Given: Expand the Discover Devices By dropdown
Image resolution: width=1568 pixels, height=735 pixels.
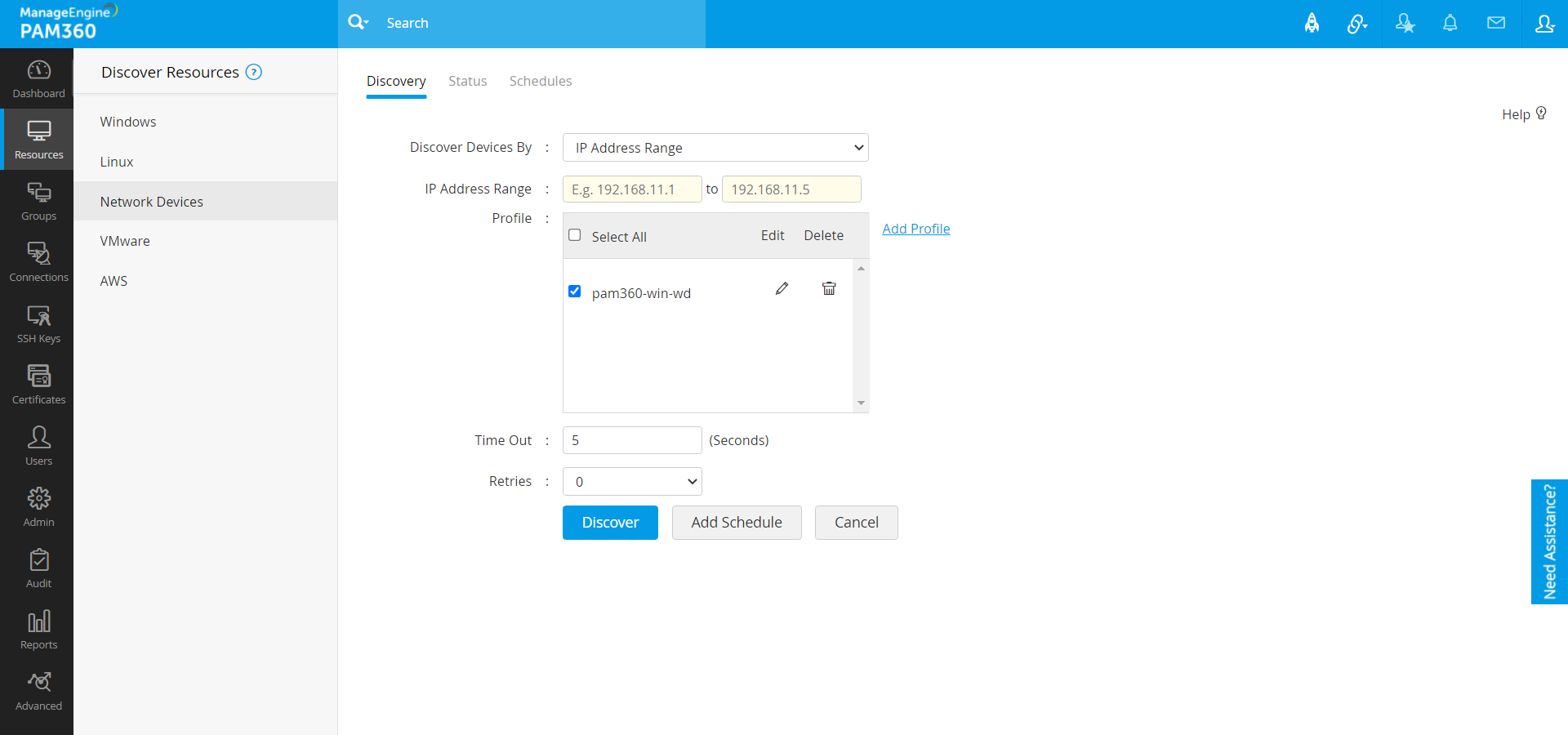Looking at the screenshot, I should click(715, 148).
